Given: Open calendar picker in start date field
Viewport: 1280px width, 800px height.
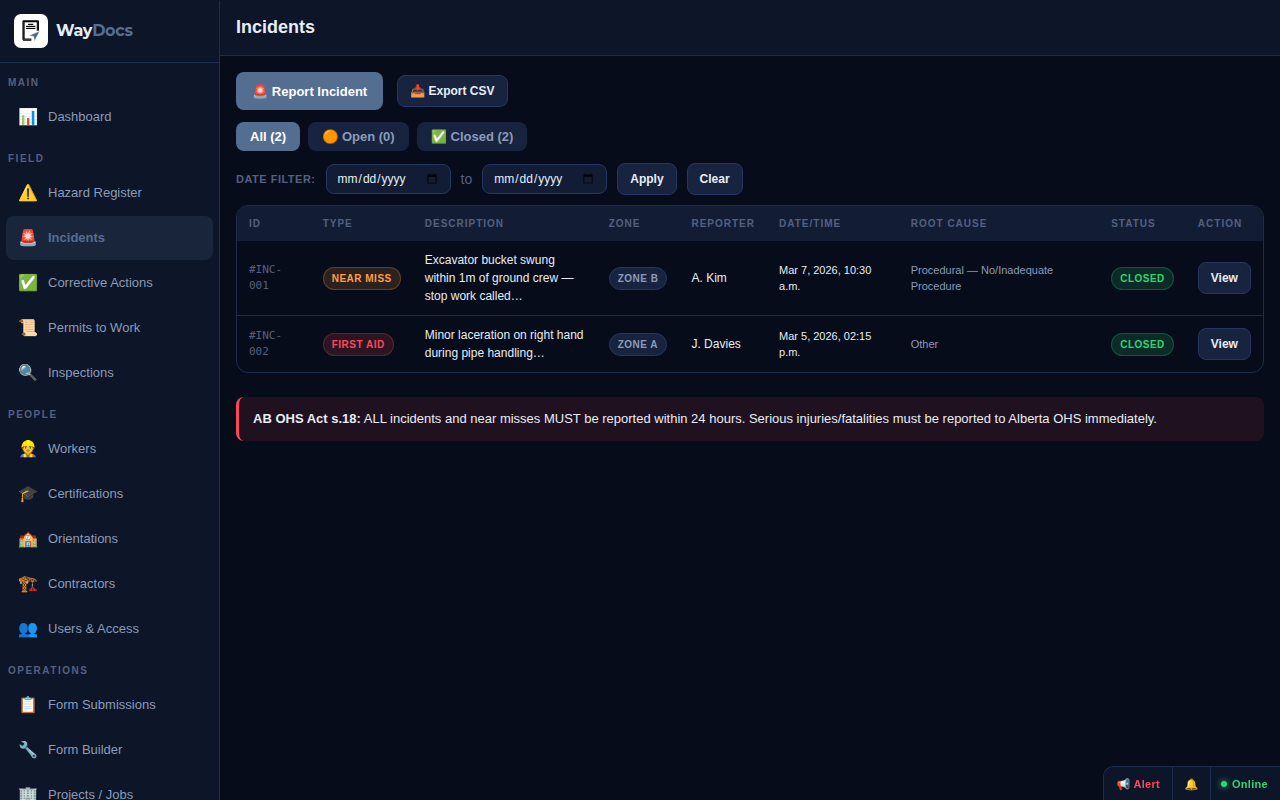Looking at the screenshot, I should (x=432, y=179).
